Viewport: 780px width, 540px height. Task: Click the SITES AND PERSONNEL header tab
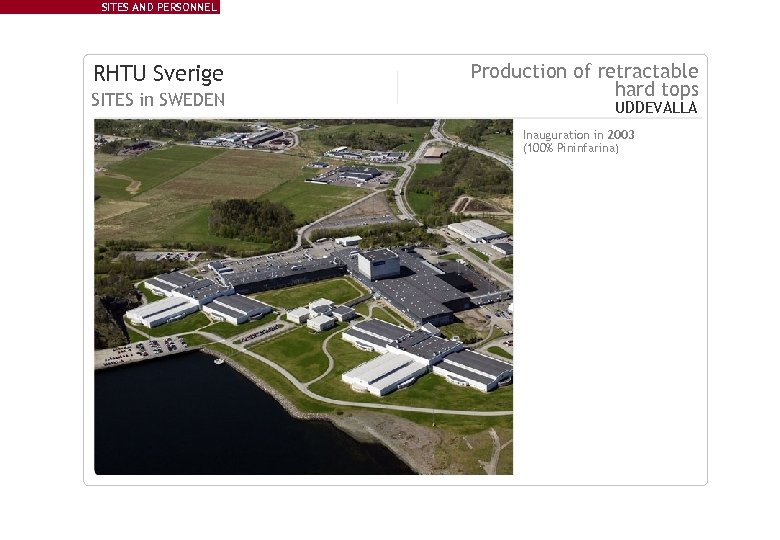pos(109,7)
